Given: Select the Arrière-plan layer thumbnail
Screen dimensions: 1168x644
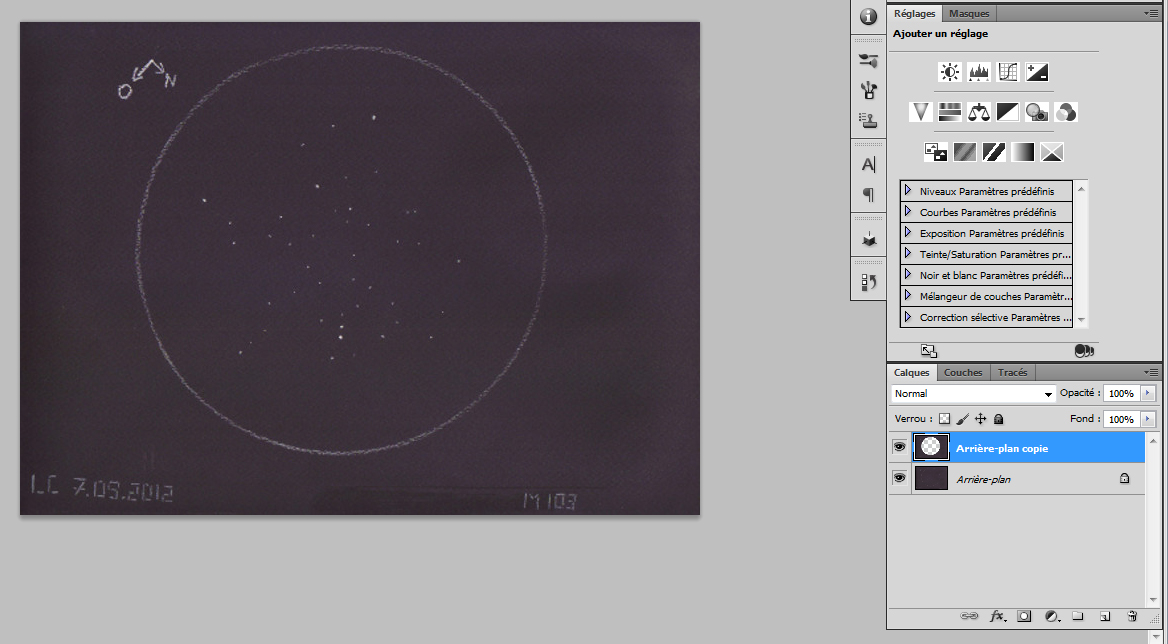Looking at the screenshot, I should [931, 478].
